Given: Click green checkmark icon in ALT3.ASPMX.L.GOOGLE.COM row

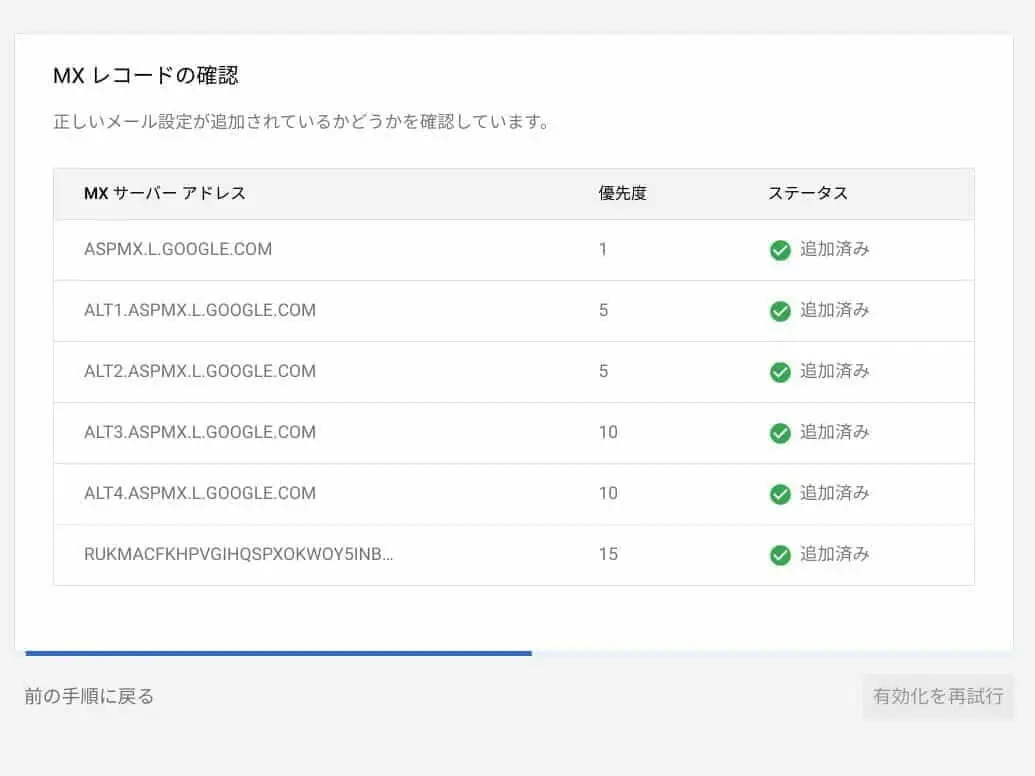Looking at the screenshot, I should tap(780, 433).
